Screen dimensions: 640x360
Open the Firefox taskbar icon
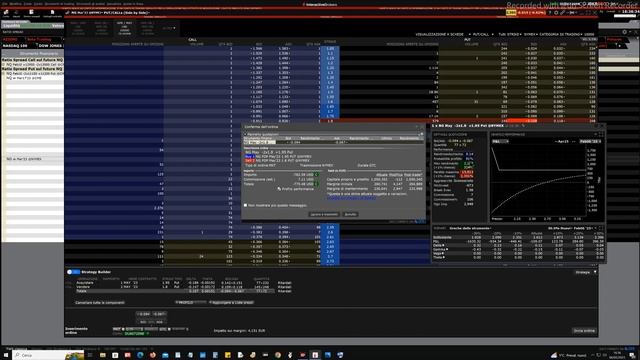tap(153, 355)
